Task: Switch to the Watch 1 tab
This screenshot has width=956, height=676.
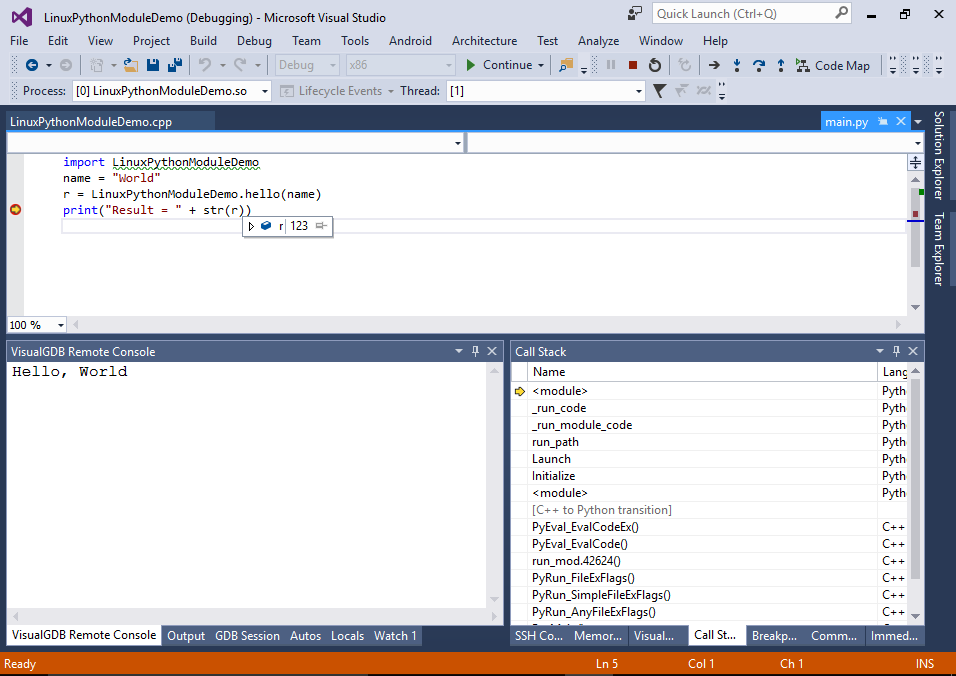Action: point(395,636)
